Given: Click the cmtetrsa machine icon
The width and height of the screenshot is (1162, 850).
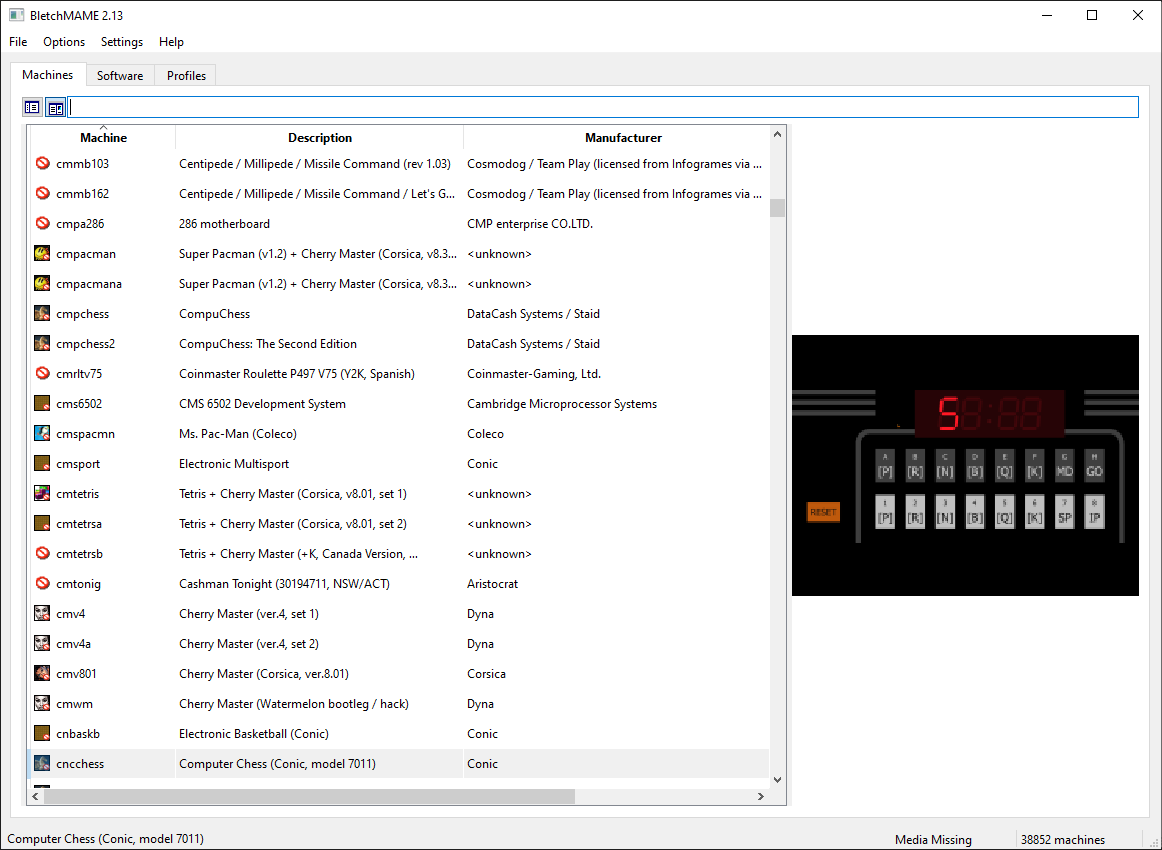Looking at the screenshot, I should [42, 523].
